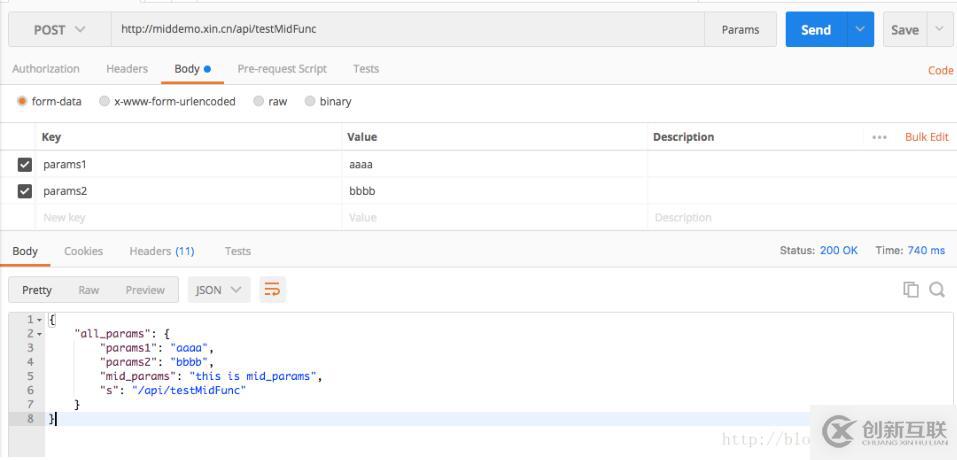Switch to the request Headers tab

click(126, 69)
